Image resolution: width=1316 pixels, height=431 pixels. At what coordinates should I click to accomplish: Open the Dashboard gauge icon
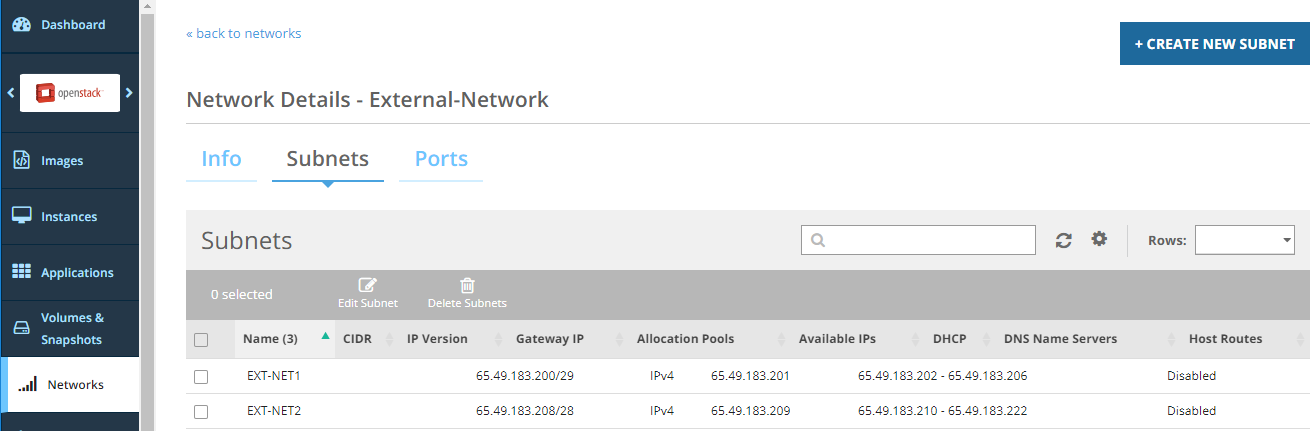[x=21, y=25]
